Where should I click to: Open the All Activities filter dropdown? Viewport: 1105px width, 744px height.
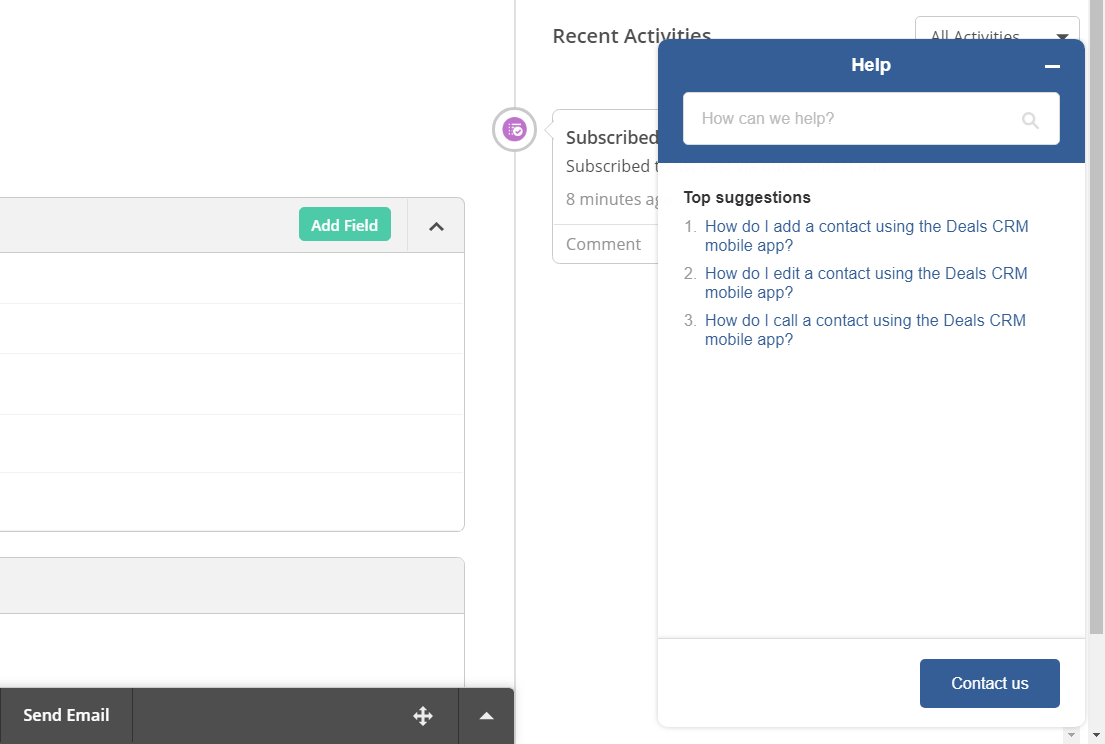point(997,28)
